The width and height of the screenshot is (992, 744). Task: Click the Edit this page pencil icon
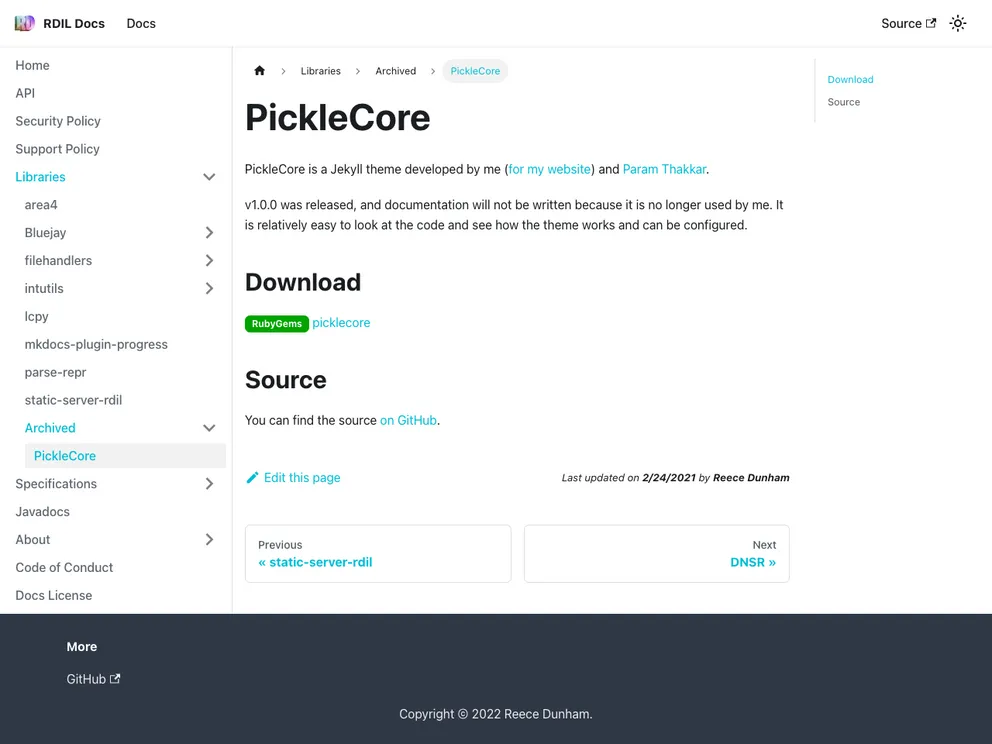(x=253, y=478)
